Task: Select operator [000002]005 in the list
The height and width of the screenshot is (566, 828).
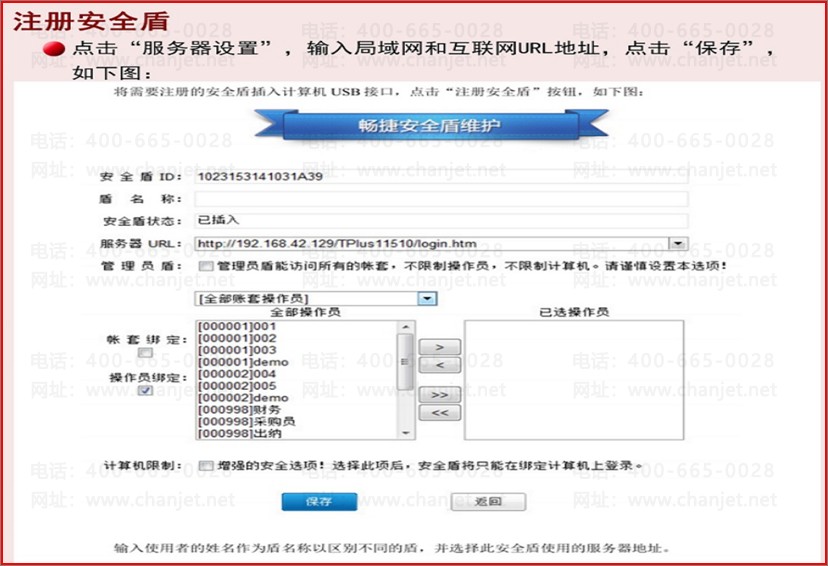Action: point(237,386)
